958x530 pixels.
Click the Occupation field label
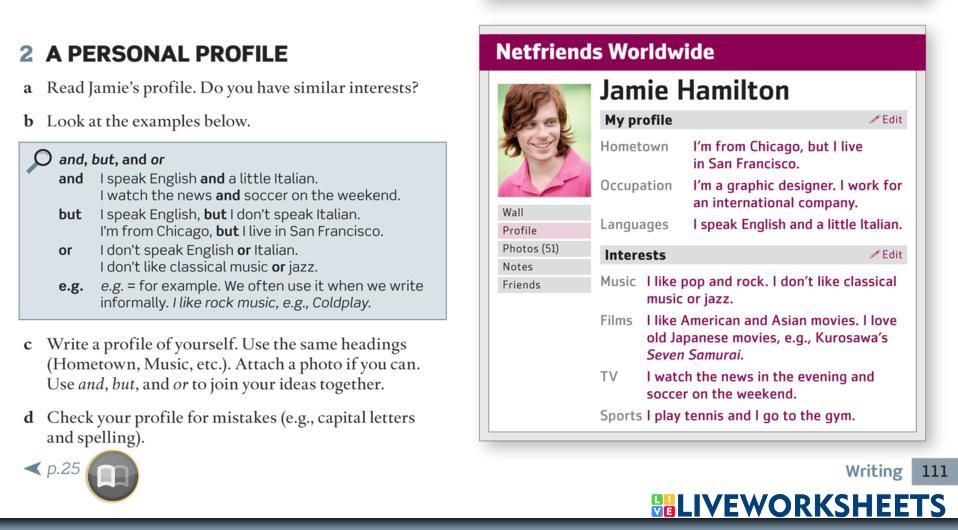click(x=638, y=186)
